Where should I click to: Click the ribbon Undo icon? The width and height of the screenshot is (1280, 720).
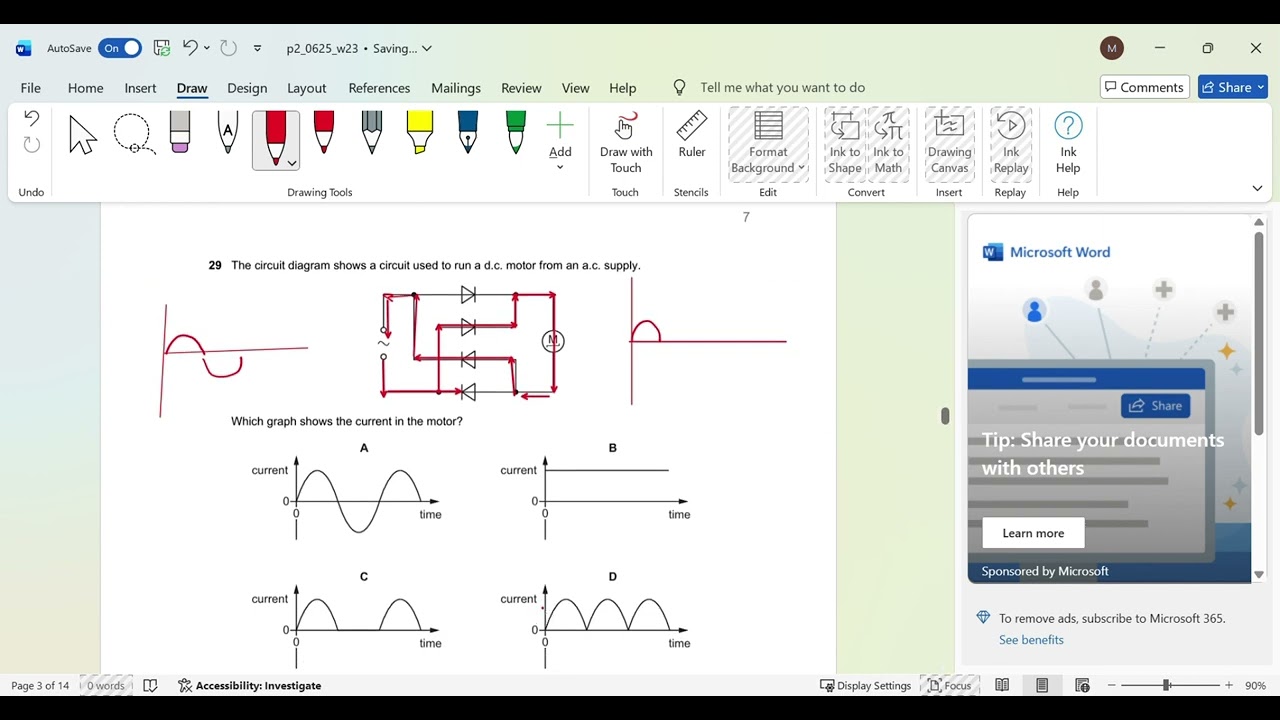[31, 119]
